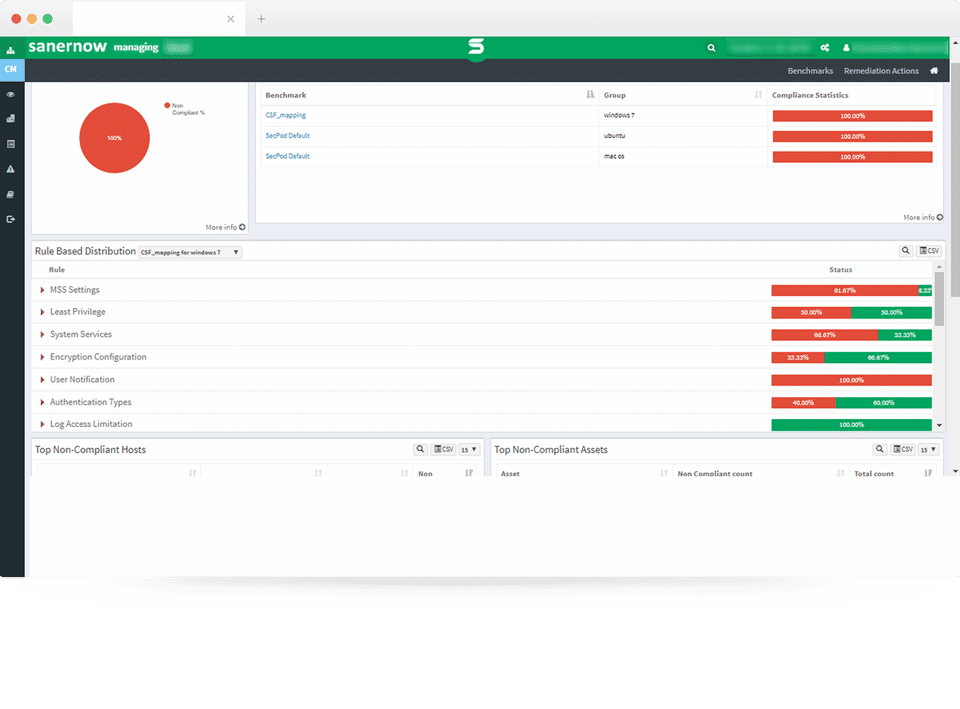960x709 pixels.
Task: Click the logout icon in sidebar
Action: point(10,219)
